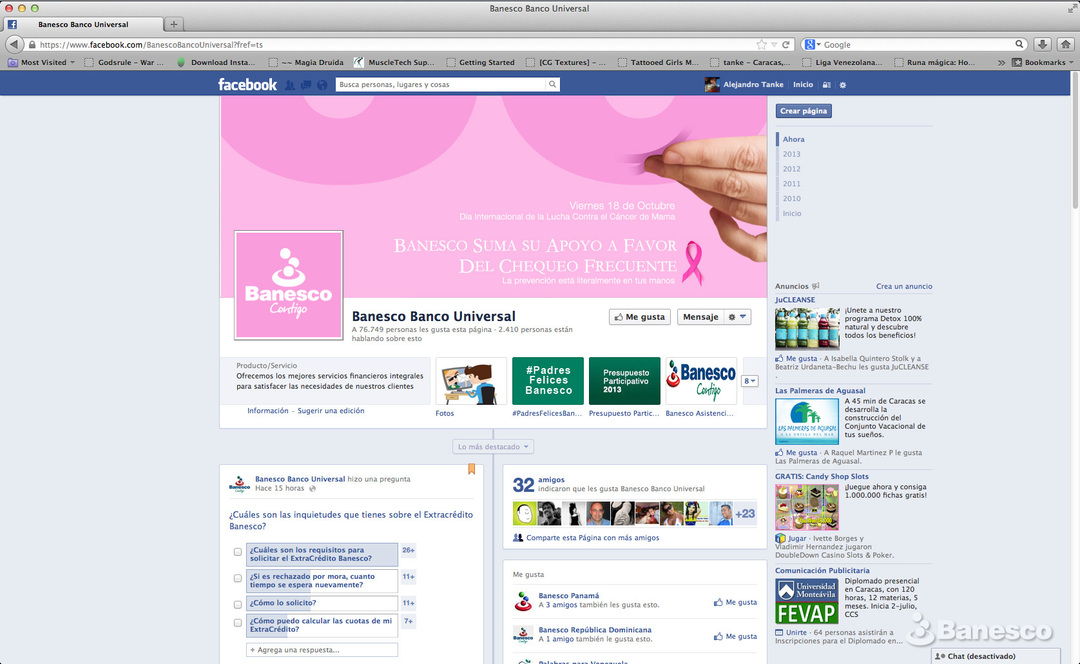Expand the 'Lo más destacado' dropdown

pos(493,447)
